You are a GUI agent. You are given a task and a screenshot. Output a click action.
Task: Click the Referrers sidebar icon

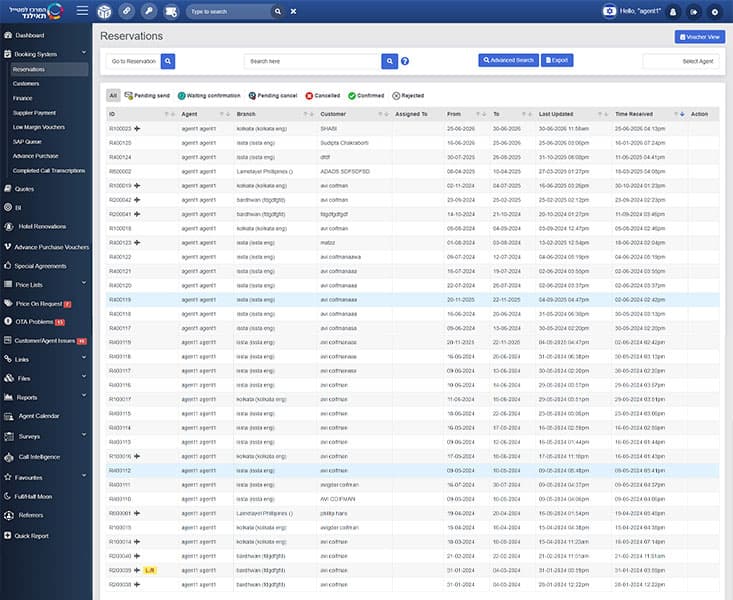click(x=9, y=515)
